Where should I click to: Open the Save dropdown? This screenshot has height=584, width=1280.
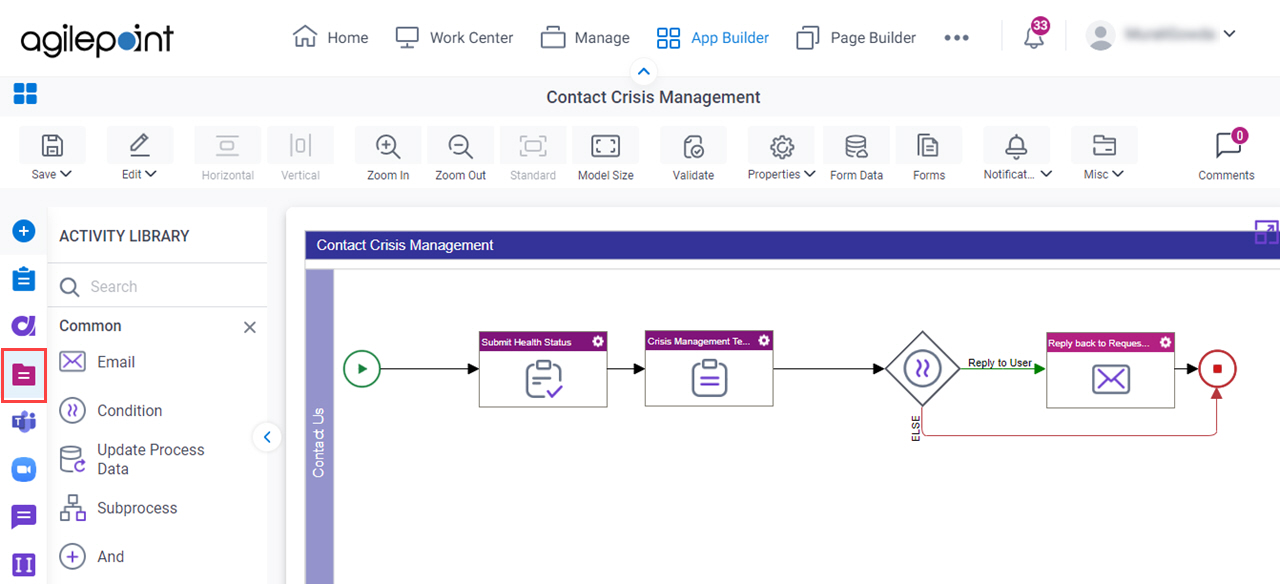(51, 156)
